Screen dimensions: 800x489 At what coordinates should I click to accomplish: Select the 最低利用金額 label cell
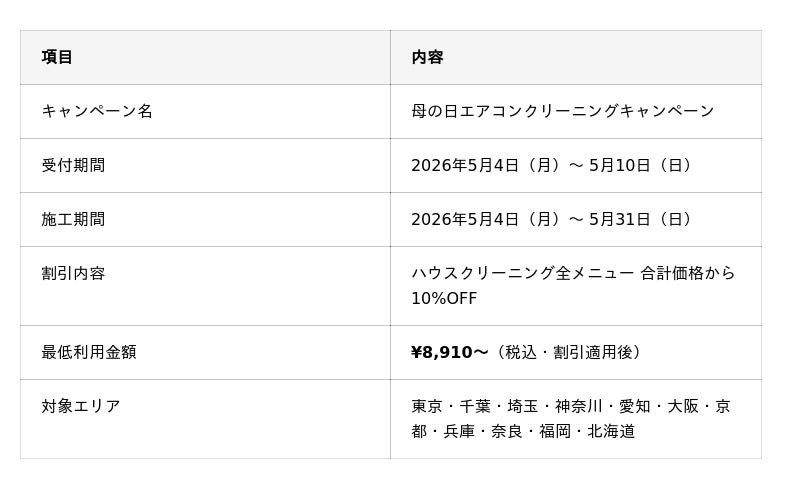(205, 352)
